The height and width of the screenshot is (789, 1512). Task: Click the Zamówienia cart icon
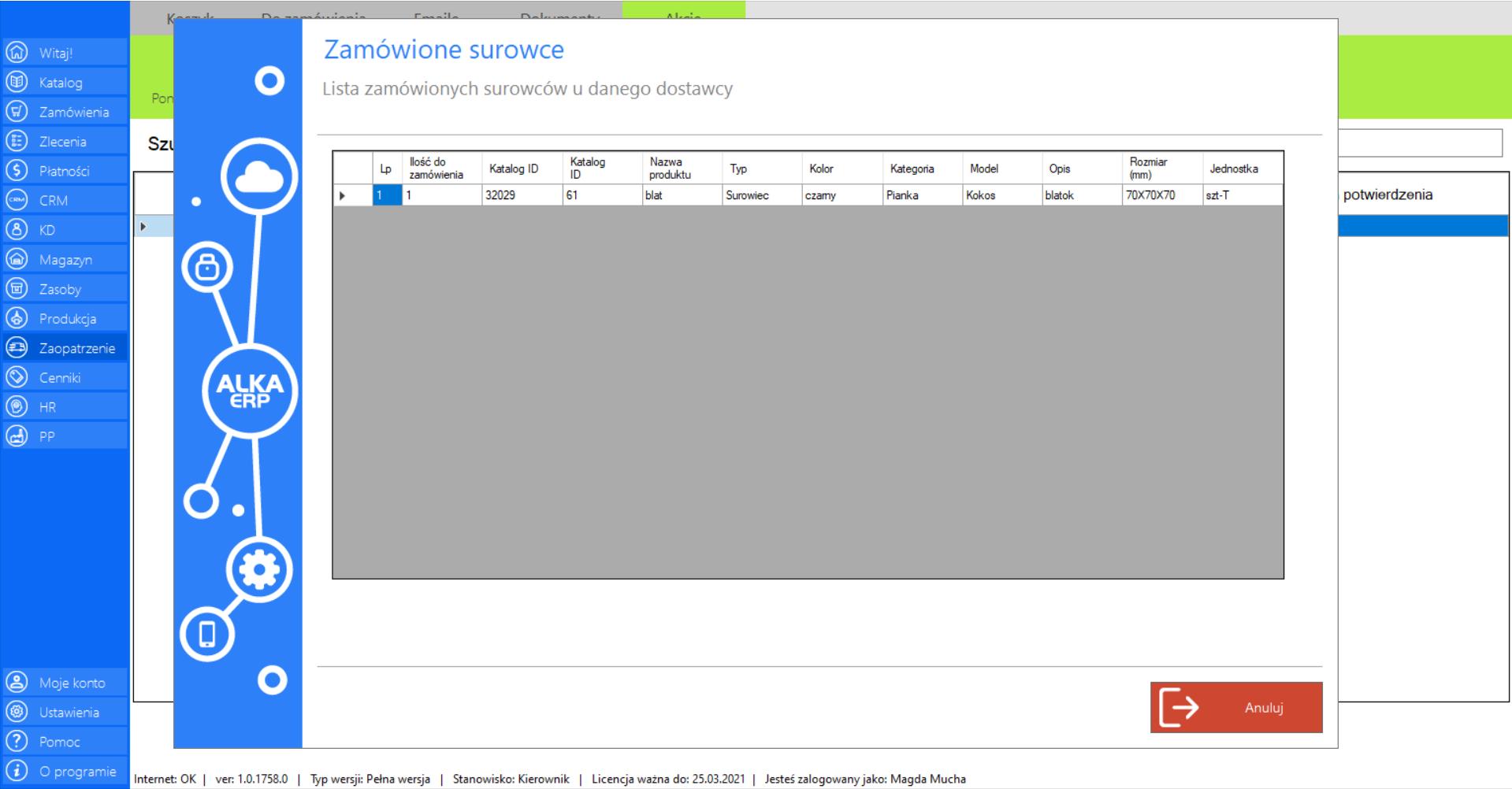[x=16, y=112]
